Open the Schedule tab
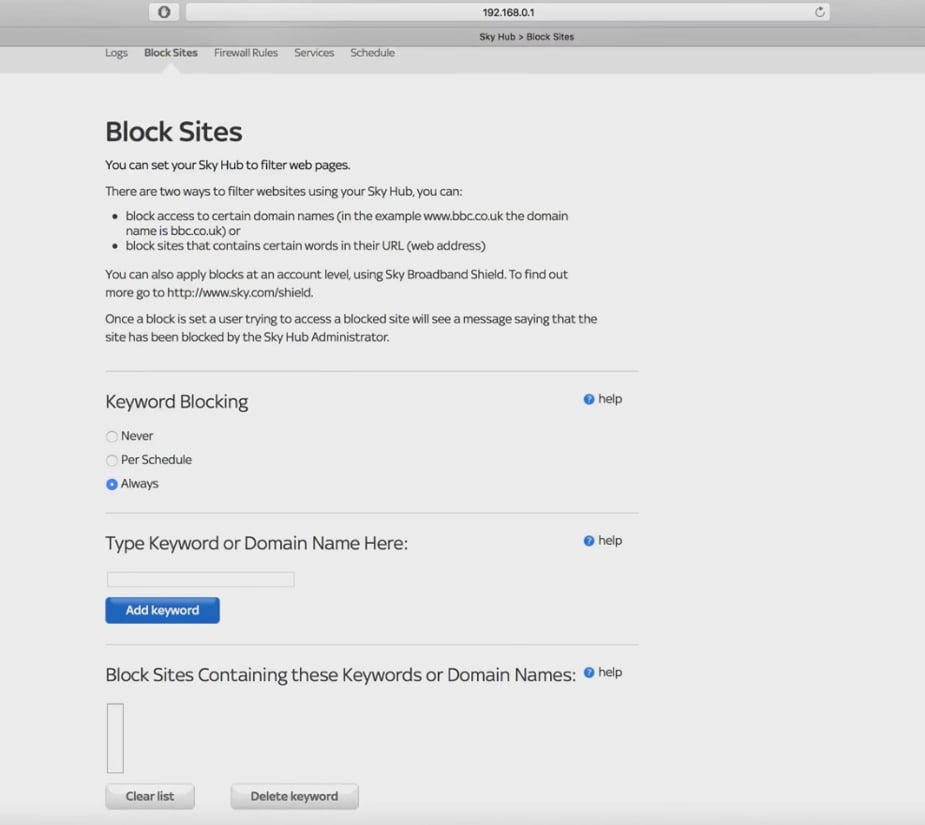 pos(372,53)
